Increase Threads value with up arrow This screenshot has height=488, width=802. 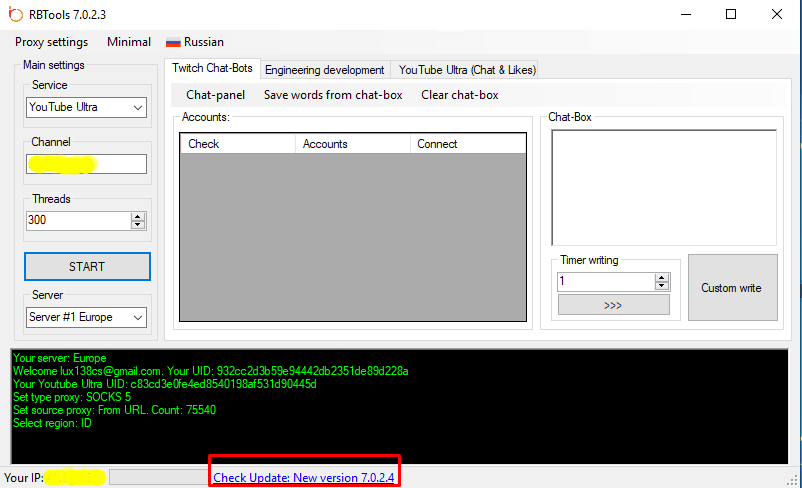click(137, 216)
